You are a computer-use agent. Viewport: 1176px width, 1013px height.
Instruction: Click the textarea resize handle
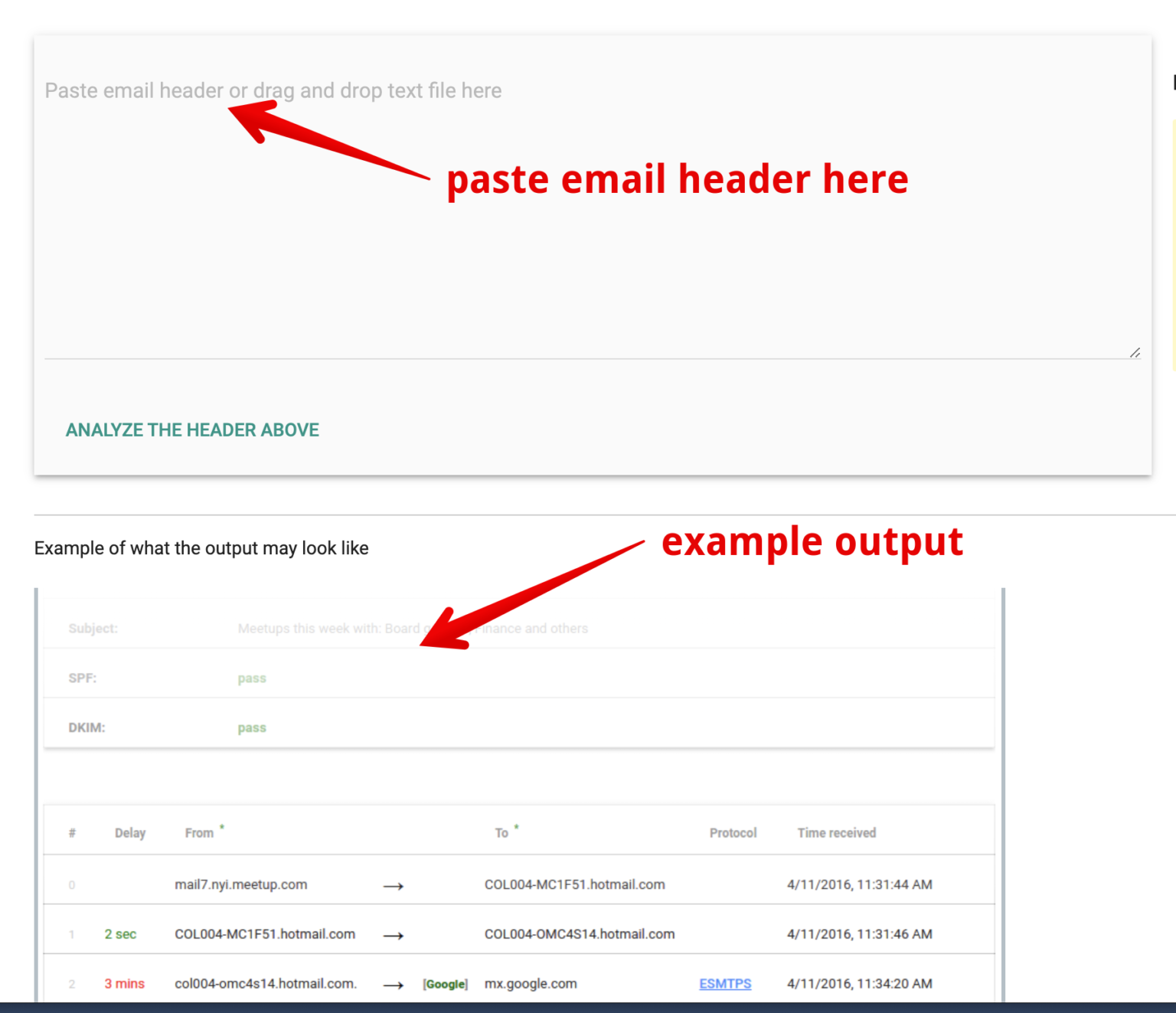(1134, 352)
